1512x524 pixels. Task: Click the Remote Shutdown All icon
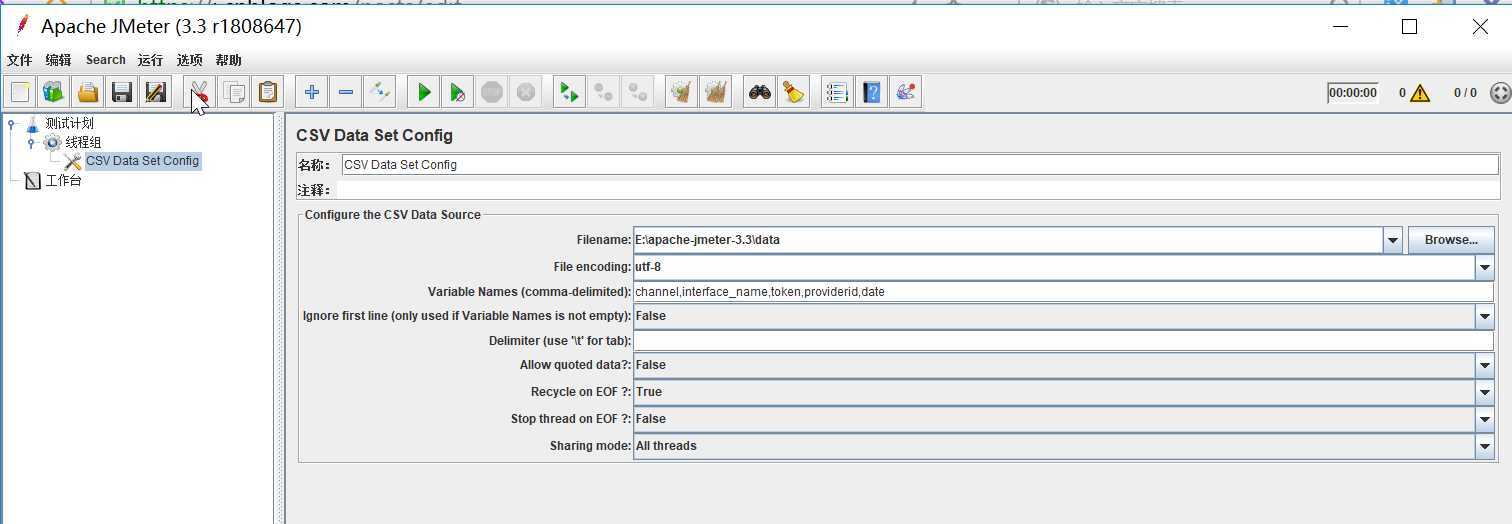pos(637,92)
